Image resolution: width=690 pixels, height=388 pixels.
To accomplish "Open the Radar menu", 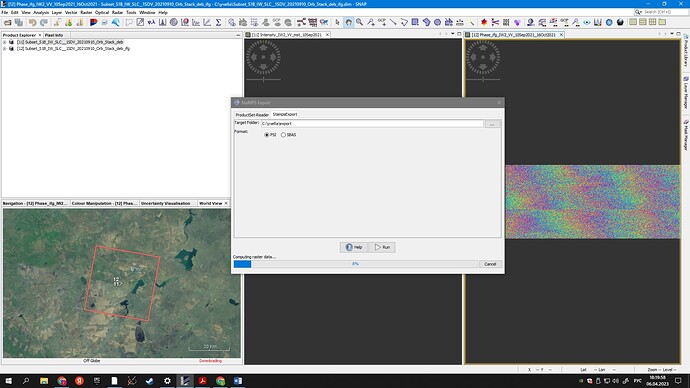I will (117, 12).
